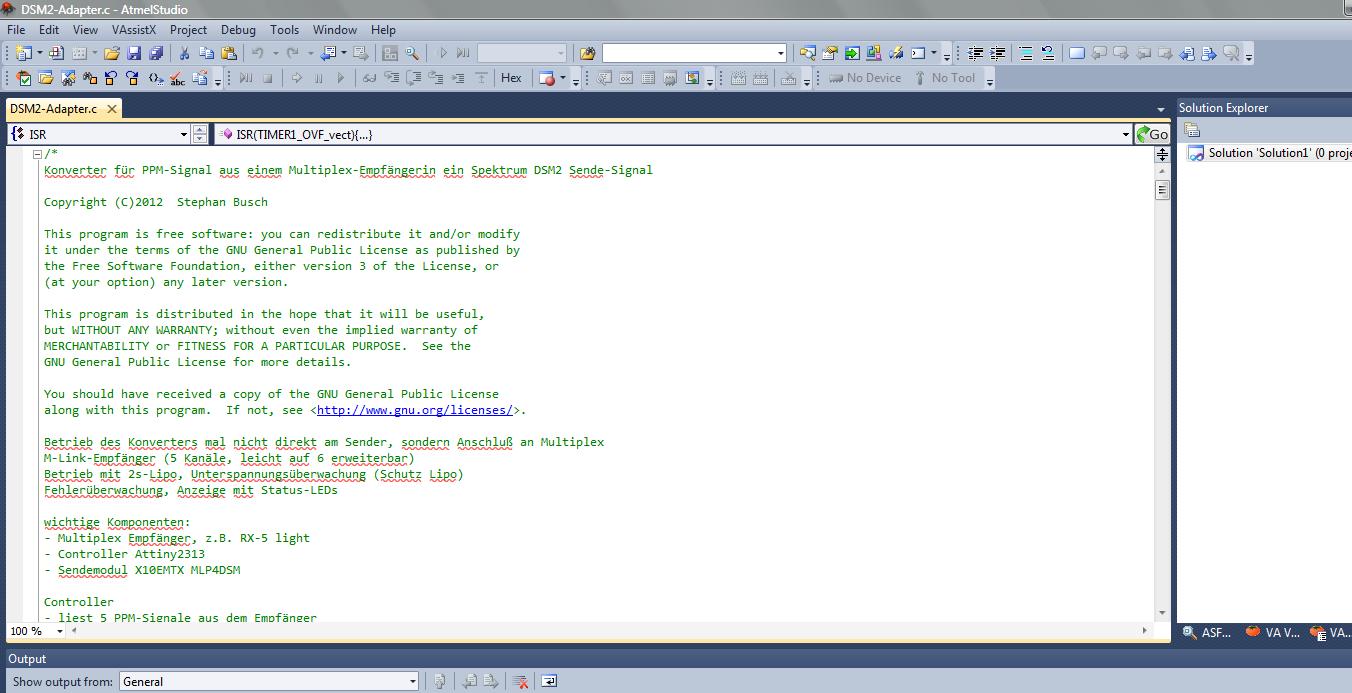Click the Find in Files magnifier icon
The width and height of the screenshot is (1352, 693).
tap(412, 53)
